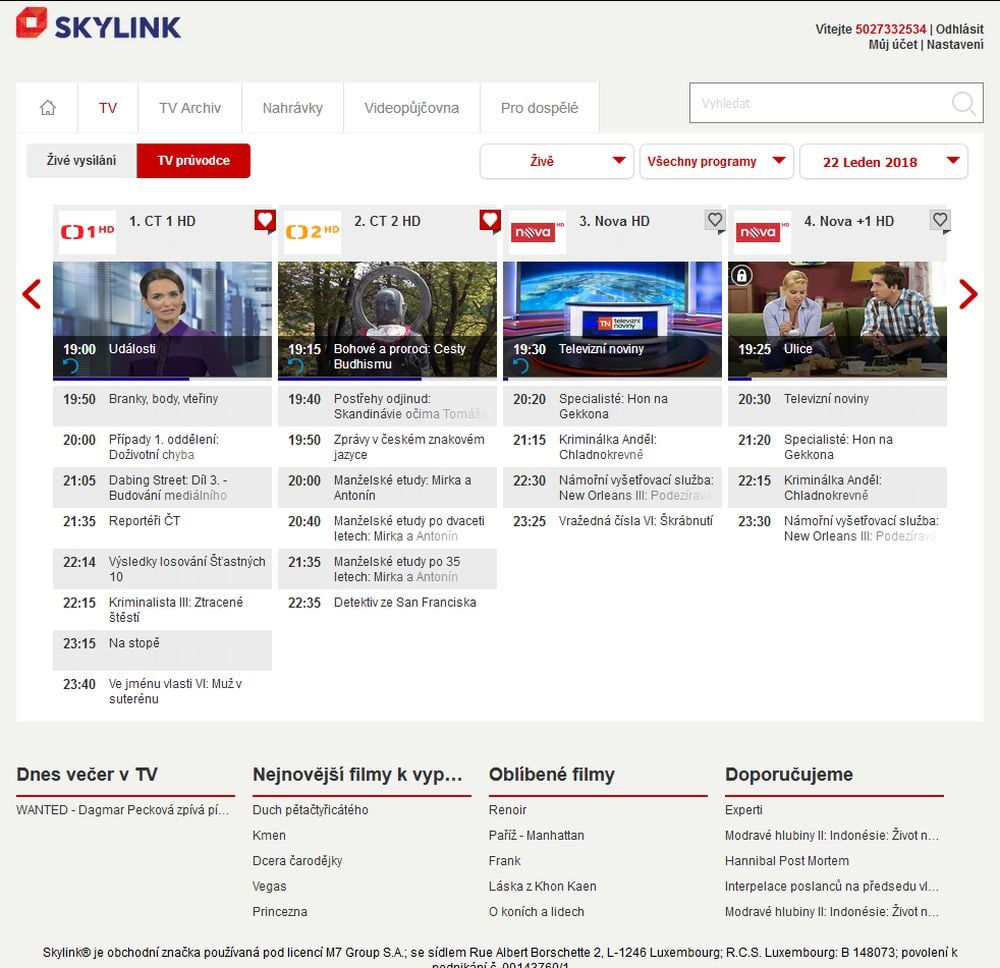Screen dimensions: 1000x968
Task: Open Experti in Doporučujeme
Action: click(744, 810)
